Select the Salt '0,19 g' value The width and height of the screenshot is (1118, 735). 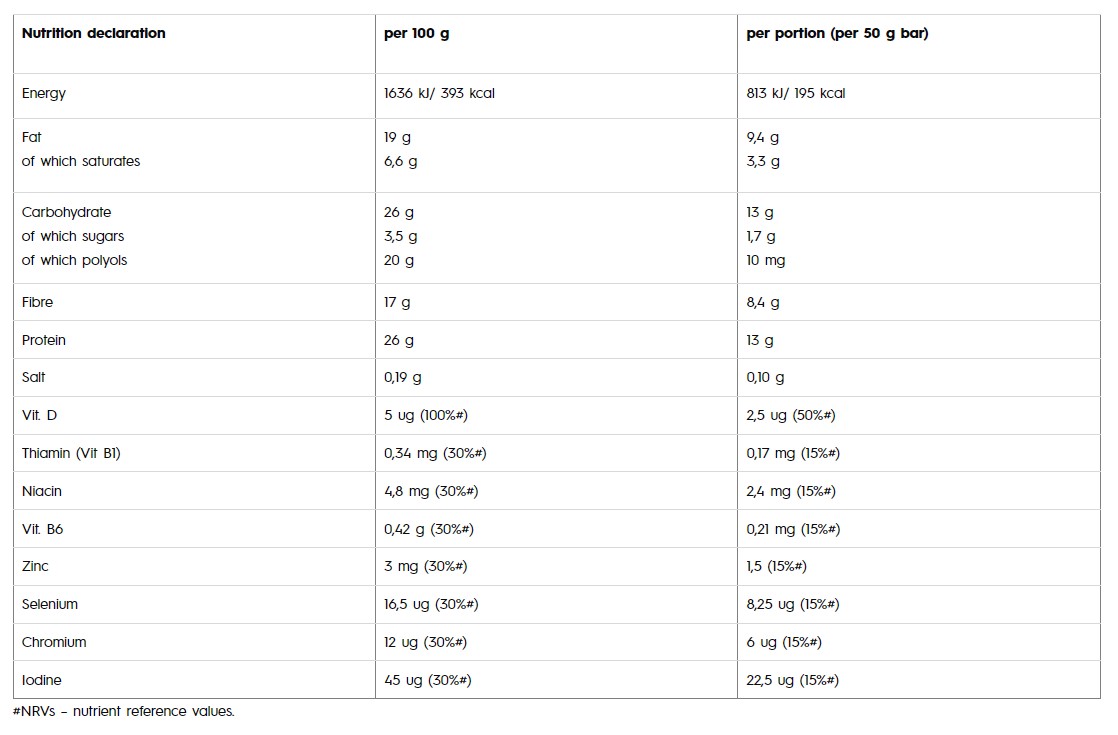click(x=403, y=378)
